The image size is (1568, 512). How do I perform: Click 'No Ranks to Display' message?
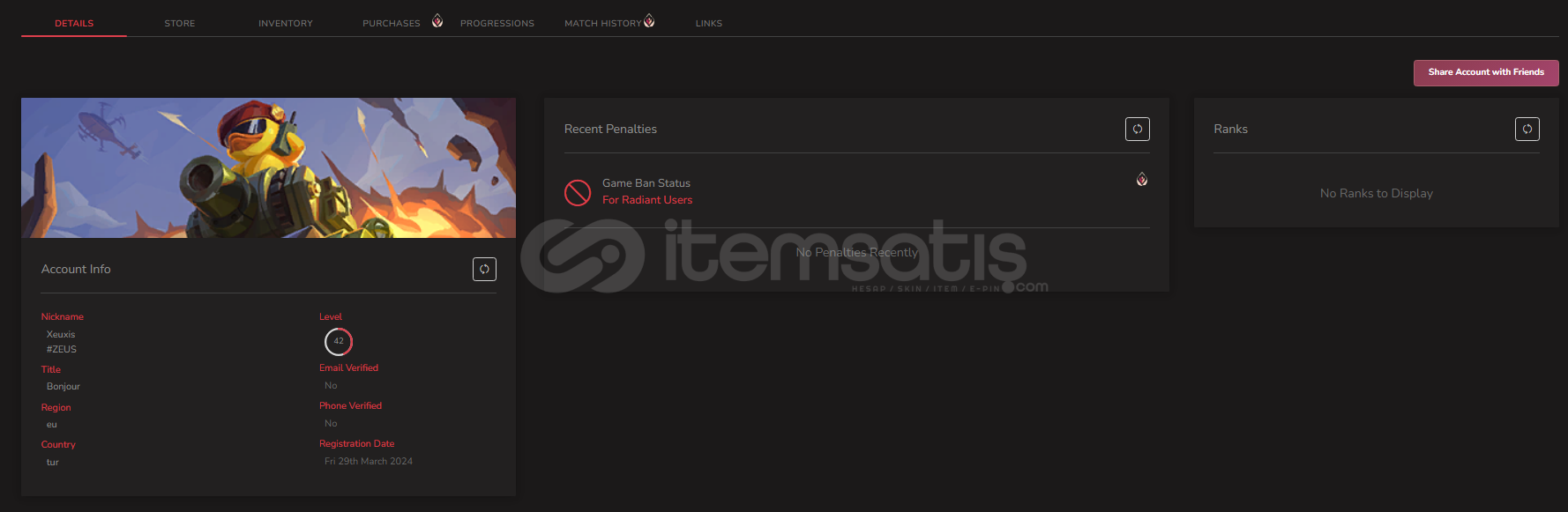(x=1377, y=193)
